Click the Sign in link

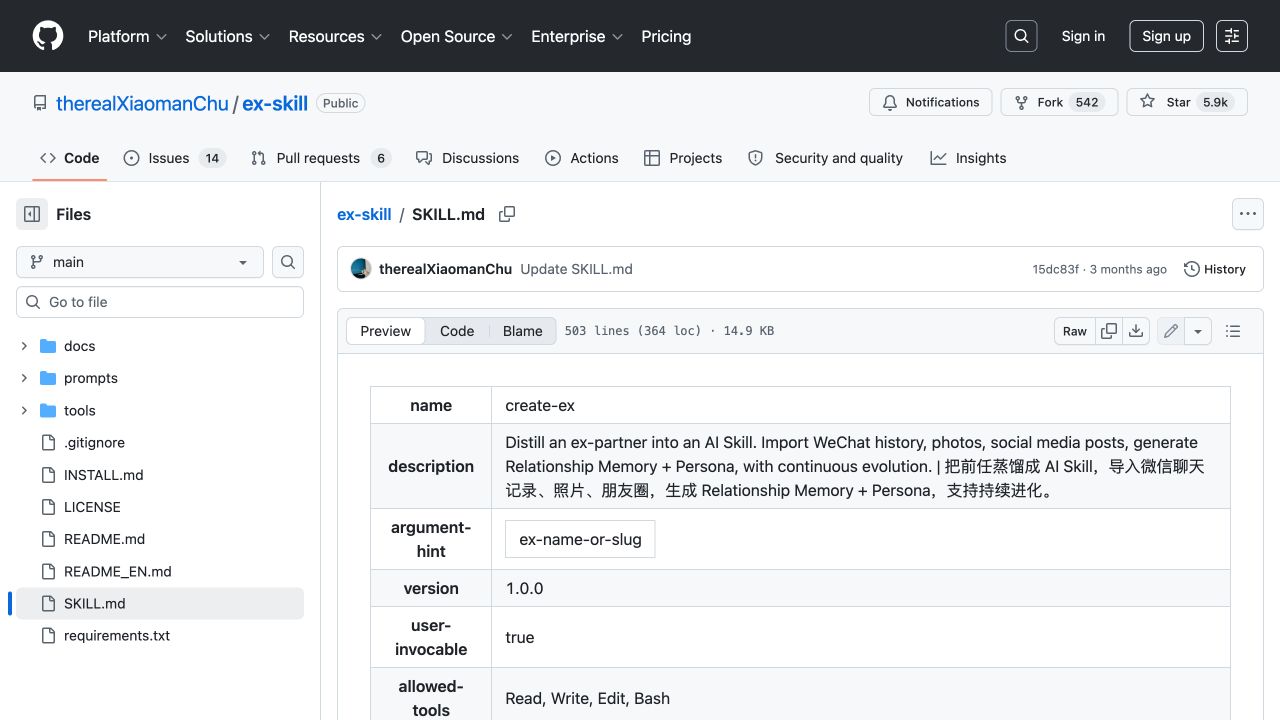[x=1083, y=36]
